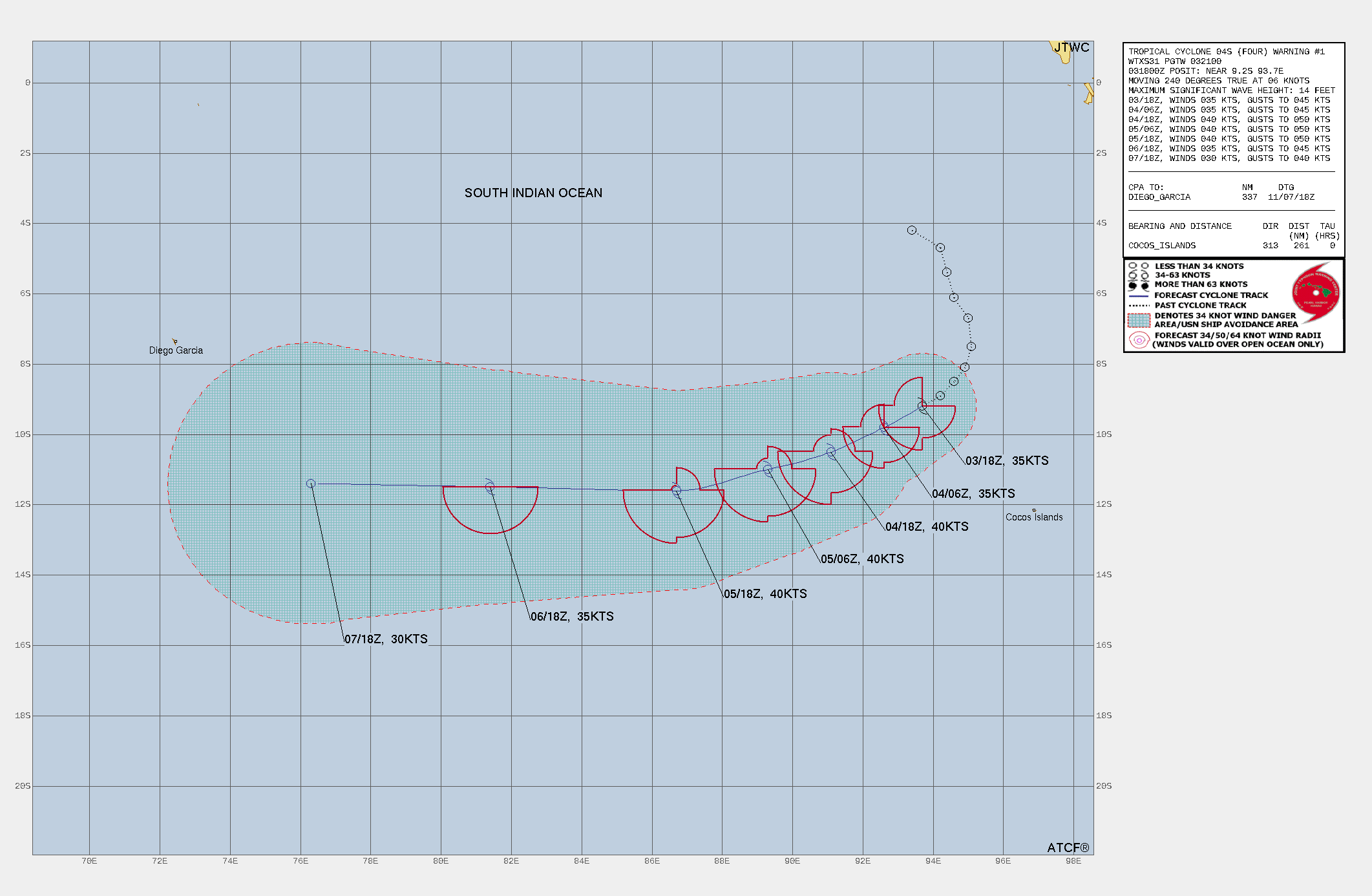Click the northernmost past track circle
The image size is (1372, 896).
point(912,230)
